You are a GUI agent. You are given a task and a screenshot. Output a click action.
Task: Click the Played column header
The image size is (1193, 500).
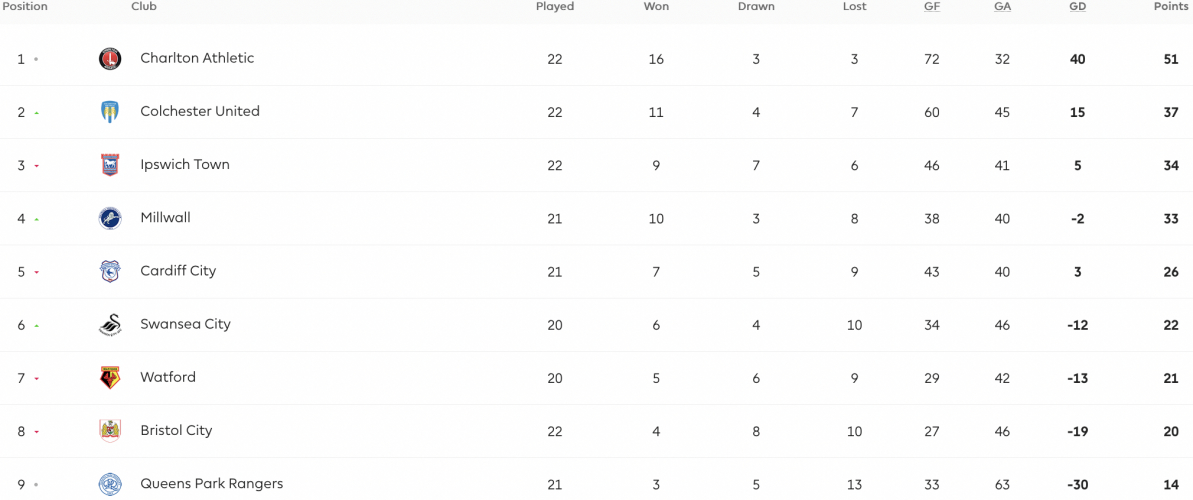tap(555, 7)
